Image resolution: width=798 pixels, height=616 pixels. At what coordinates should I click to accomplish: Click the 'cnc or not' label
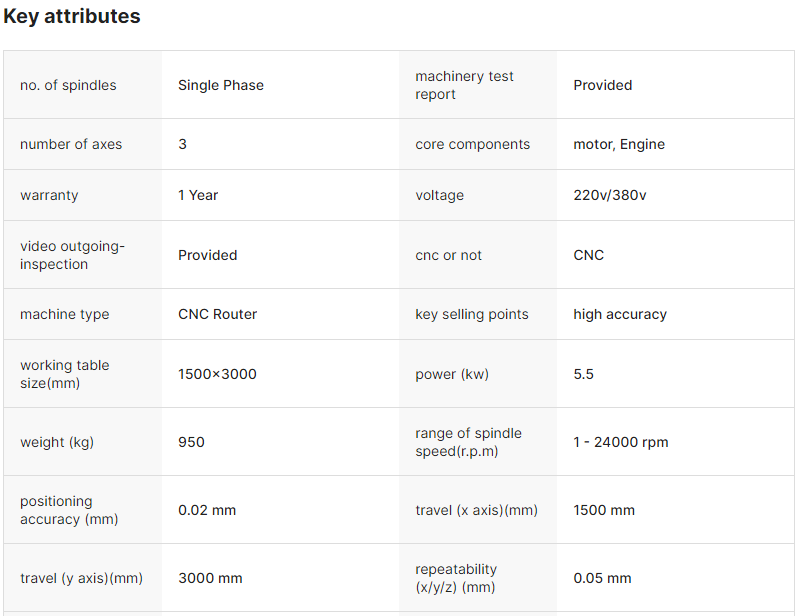449,255
